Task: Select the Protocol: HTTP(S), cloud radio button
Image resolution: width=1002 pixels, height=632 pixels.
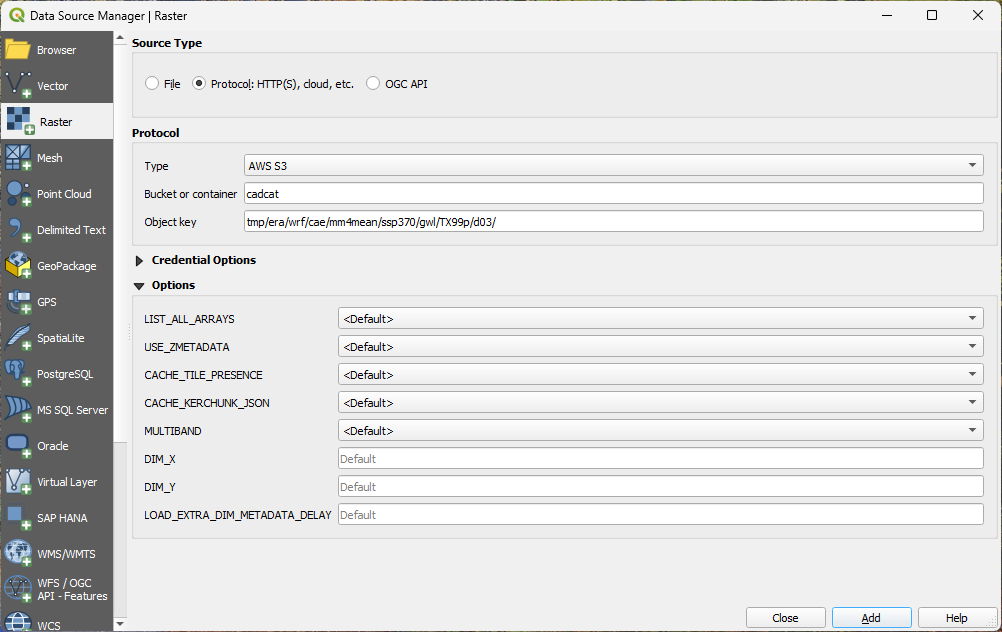Action: coord(198,84)
